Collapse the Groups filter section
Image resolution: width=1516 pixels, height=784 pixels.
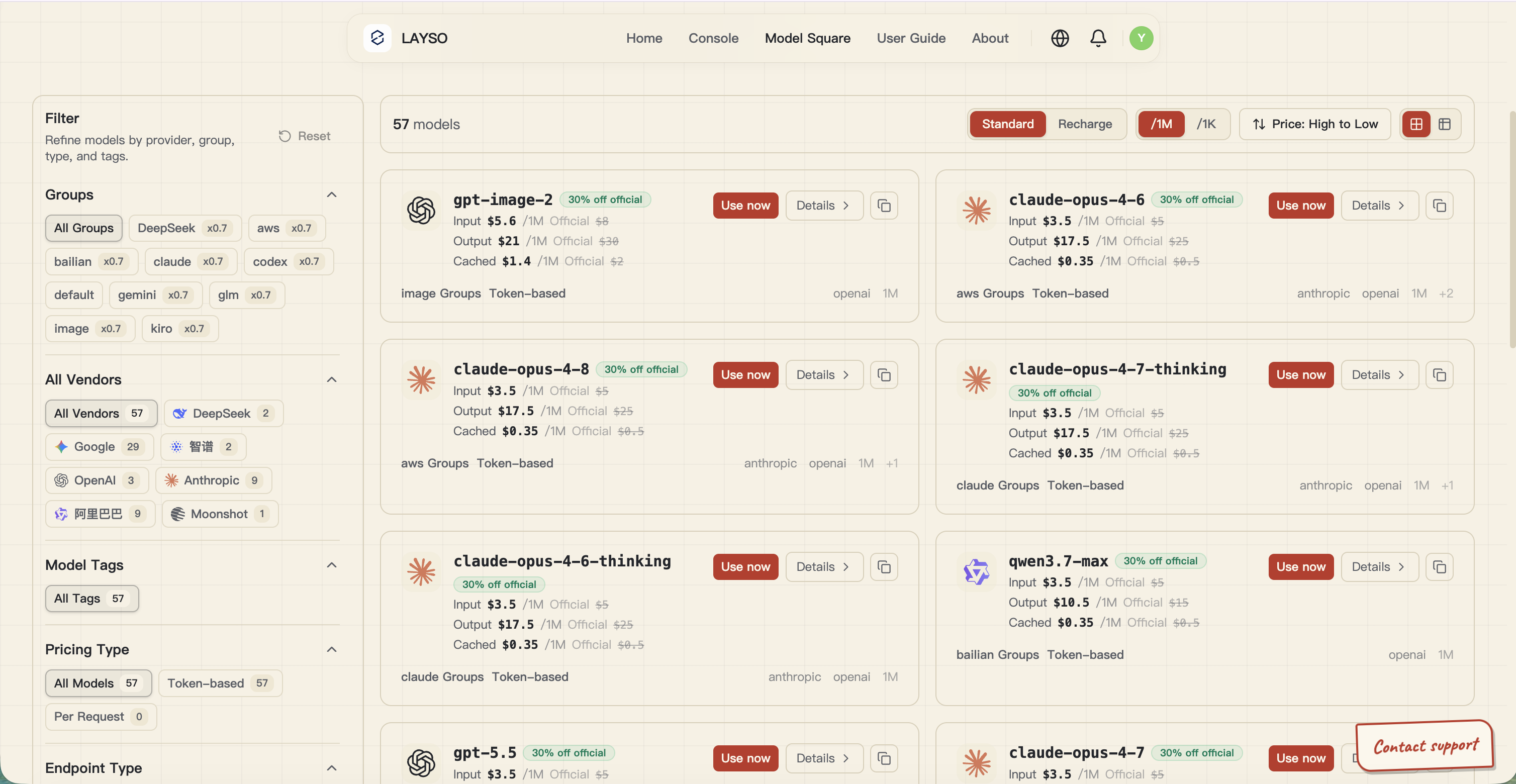[x=332, y=195]
